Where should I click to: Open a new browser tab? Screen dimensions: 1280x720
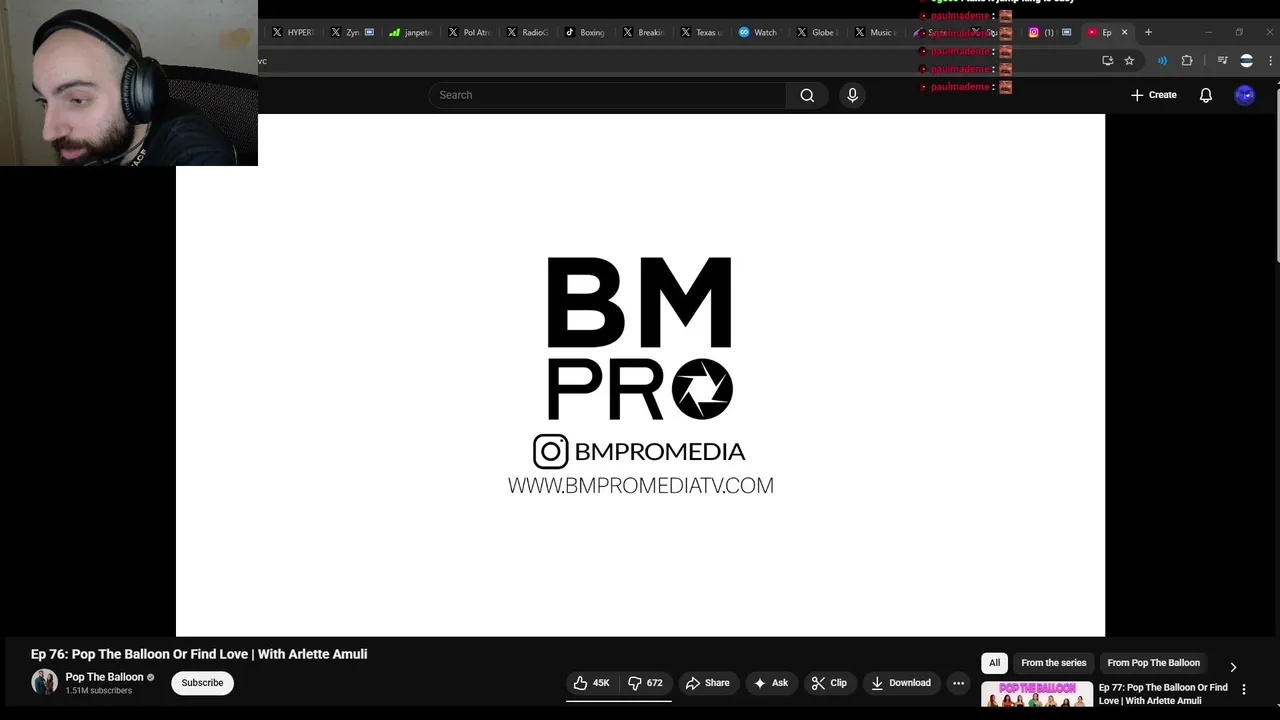pos(1148,32)
